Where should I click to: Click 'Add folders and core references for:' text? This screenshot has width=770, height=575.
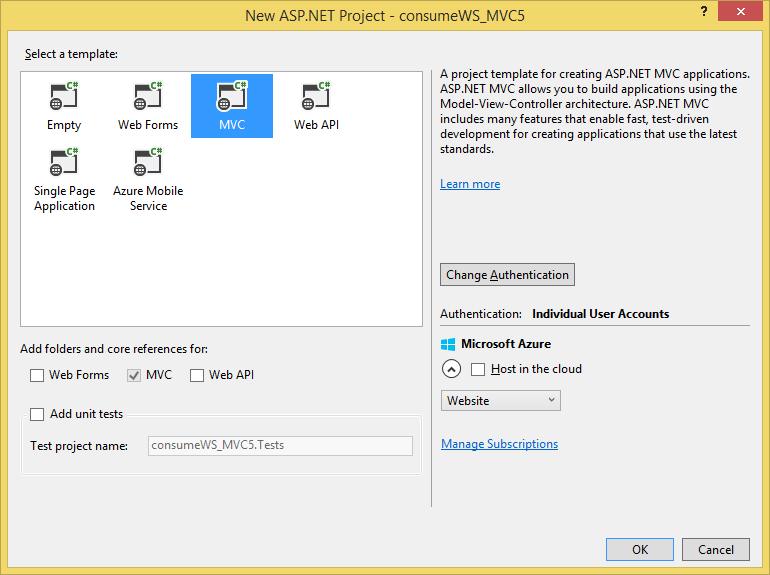click(x=114, y=349)
